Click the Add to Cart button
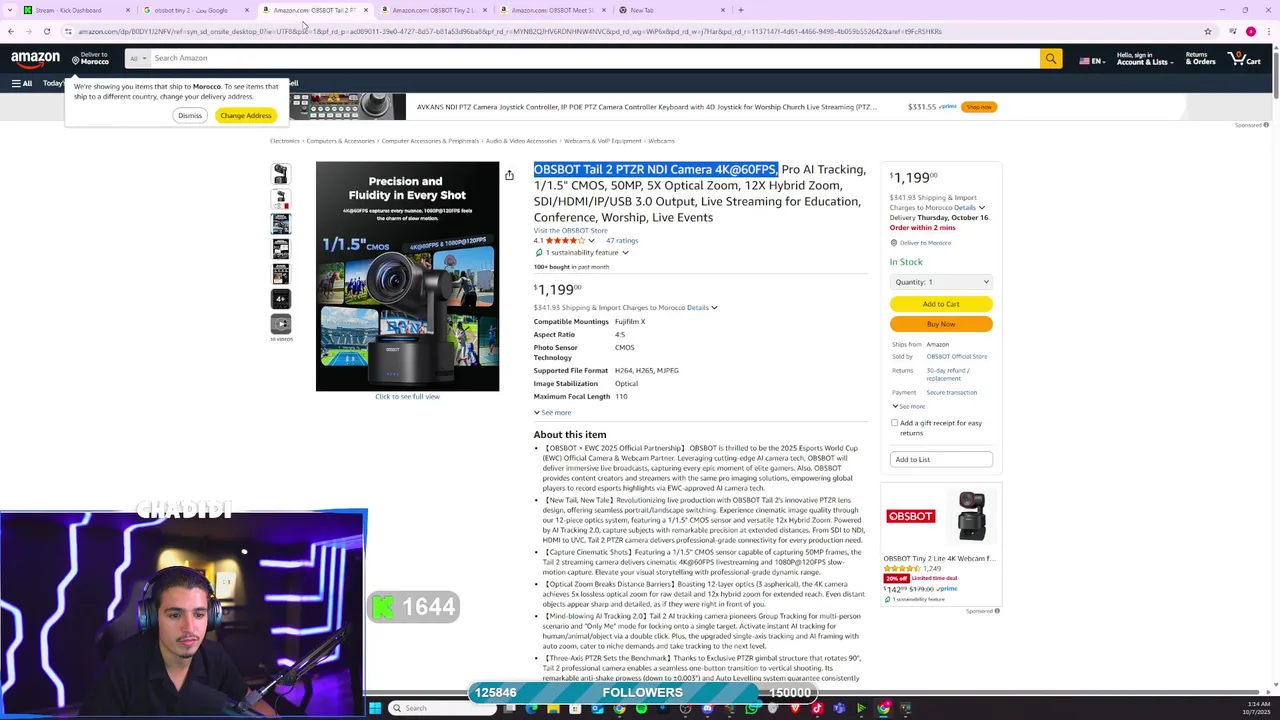Image resolution: width=1280 pixels, height=720 pixels. pos(941,304)
